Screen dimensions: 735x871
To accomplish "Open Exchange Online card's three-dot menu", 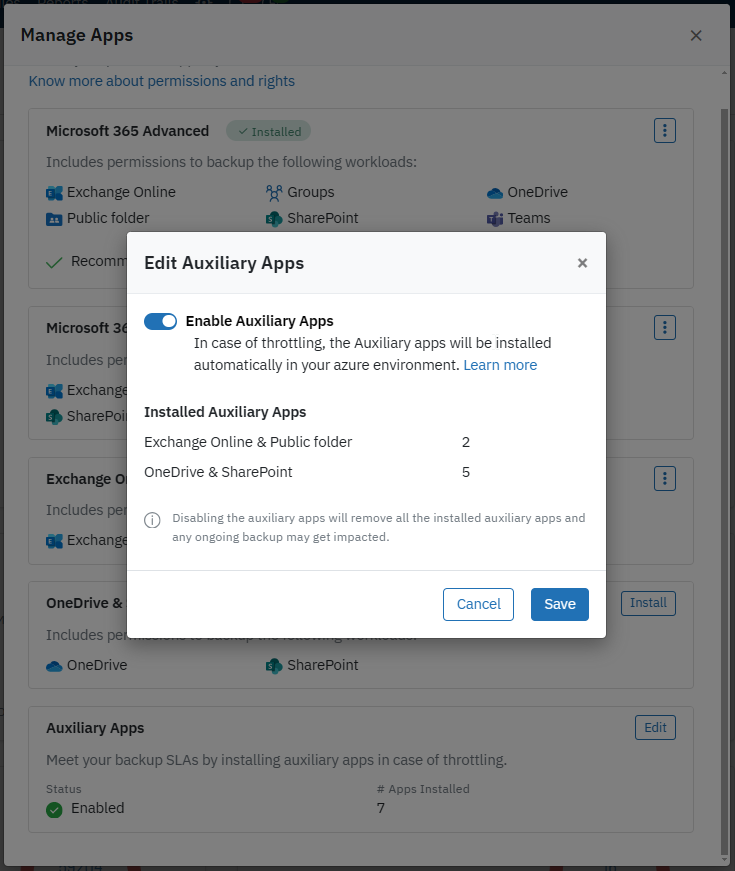I will tap(665, 478).
